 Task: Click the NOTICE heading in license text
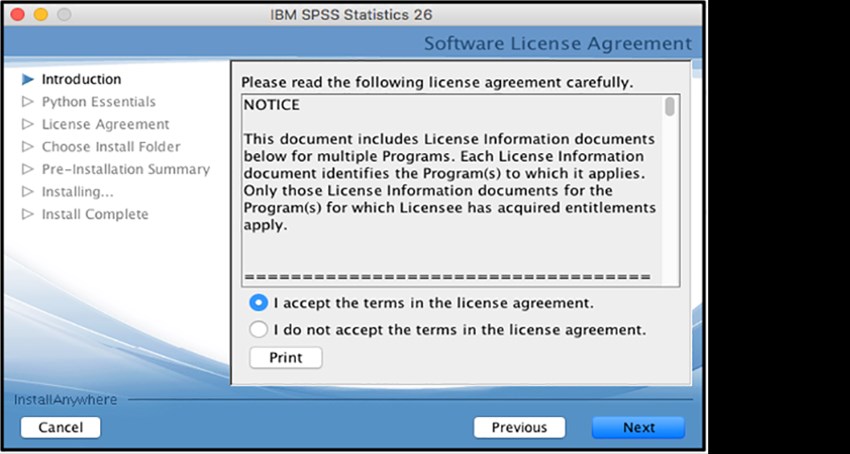tap(271, 105)
